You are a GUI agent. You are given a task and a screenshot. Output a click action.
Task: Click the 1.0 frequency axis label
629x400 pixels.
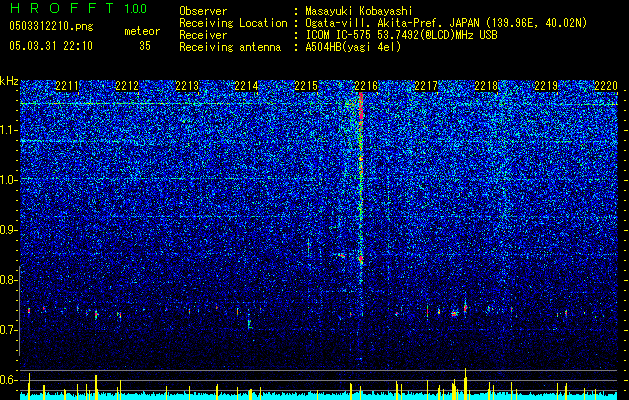click(8, 180)
